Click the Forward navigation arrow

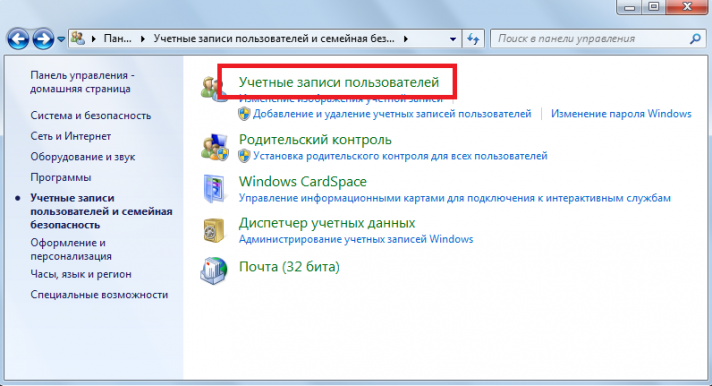point(43,39)
